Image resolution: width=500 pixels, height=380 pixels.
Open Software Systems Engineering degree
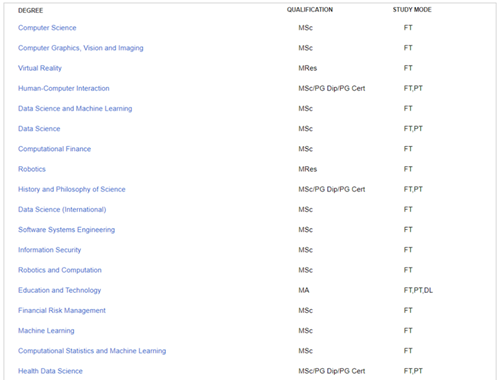pos(66,230)
